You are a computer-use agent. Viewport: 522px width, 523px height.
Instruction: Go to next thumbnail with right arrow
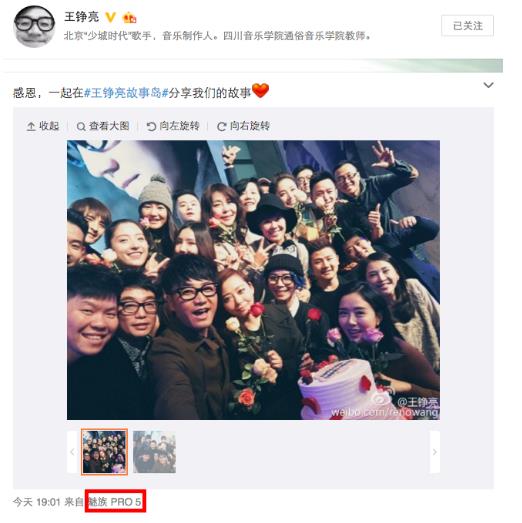click(435, 452)
